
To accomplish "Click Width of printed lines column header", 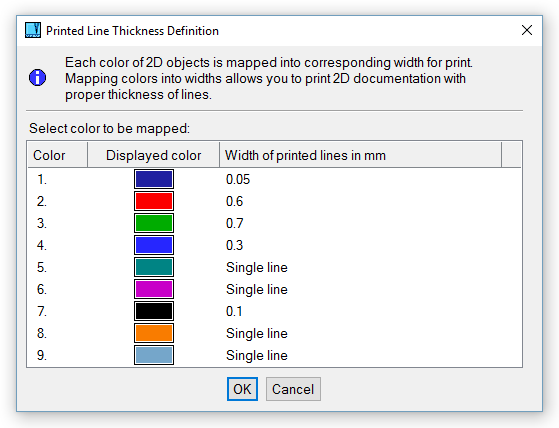I will (360, 155).
